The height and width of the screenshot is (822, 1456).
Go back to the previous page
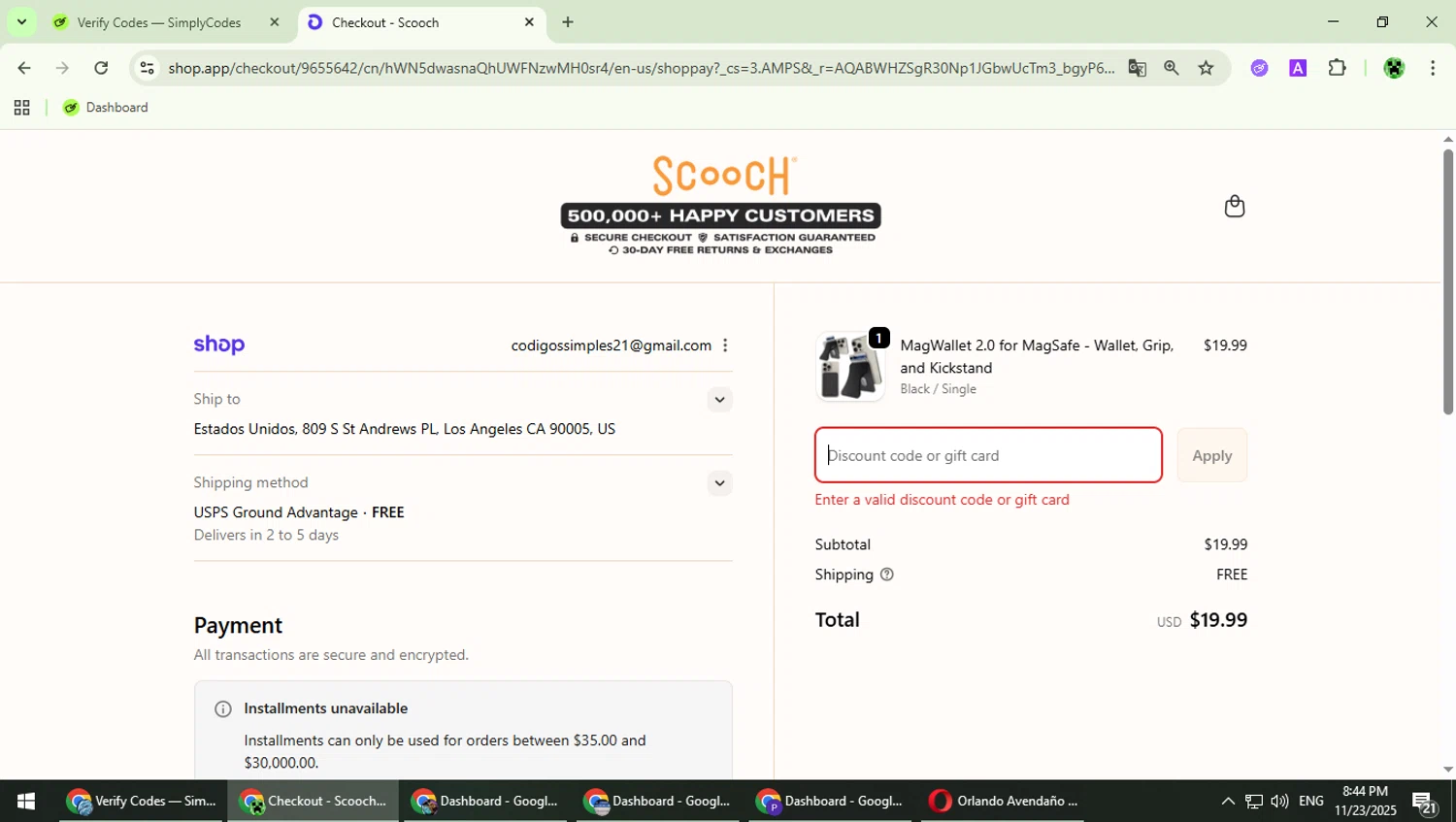pyautogui.click(x=23, y=68)
